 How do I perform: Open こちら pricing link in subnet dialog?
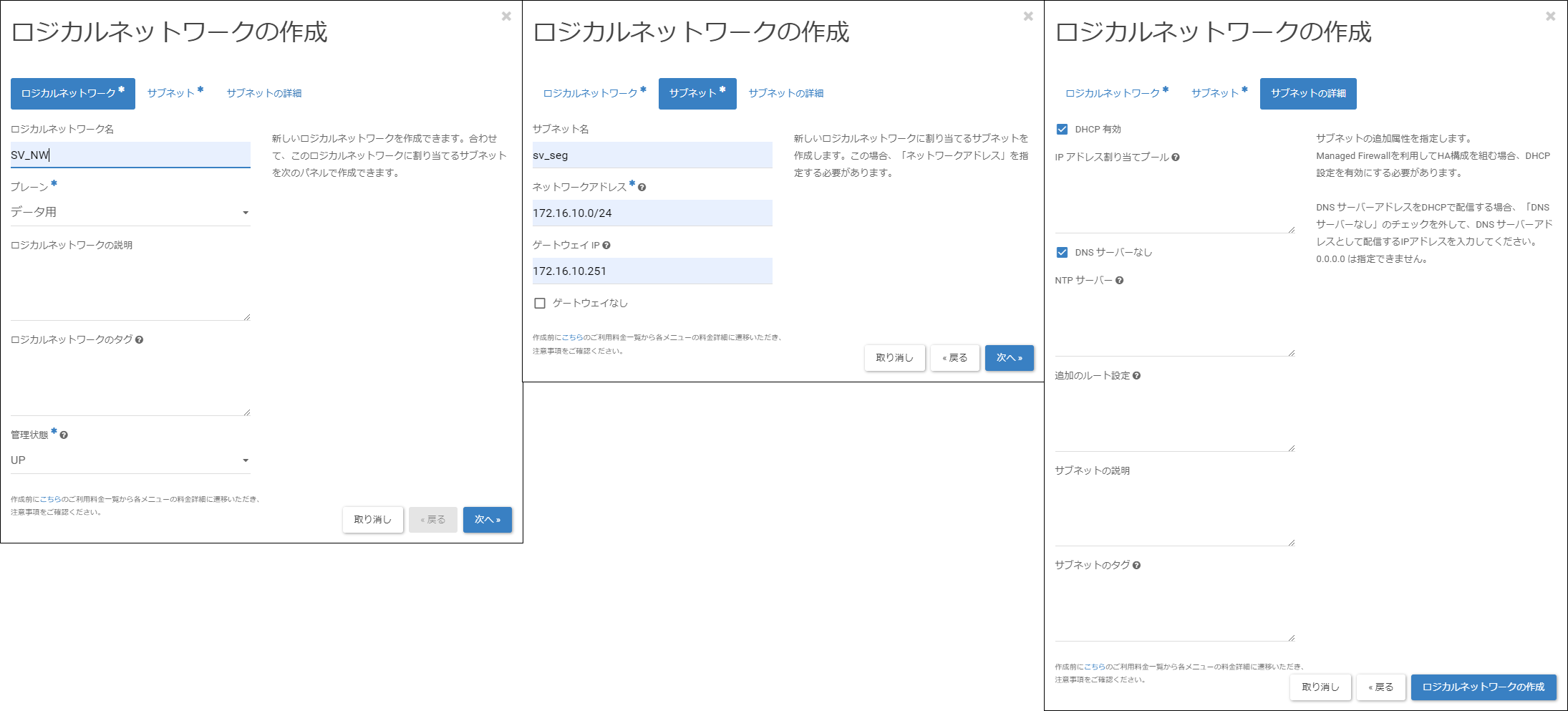pyautogui.click(x=572, y=338)
